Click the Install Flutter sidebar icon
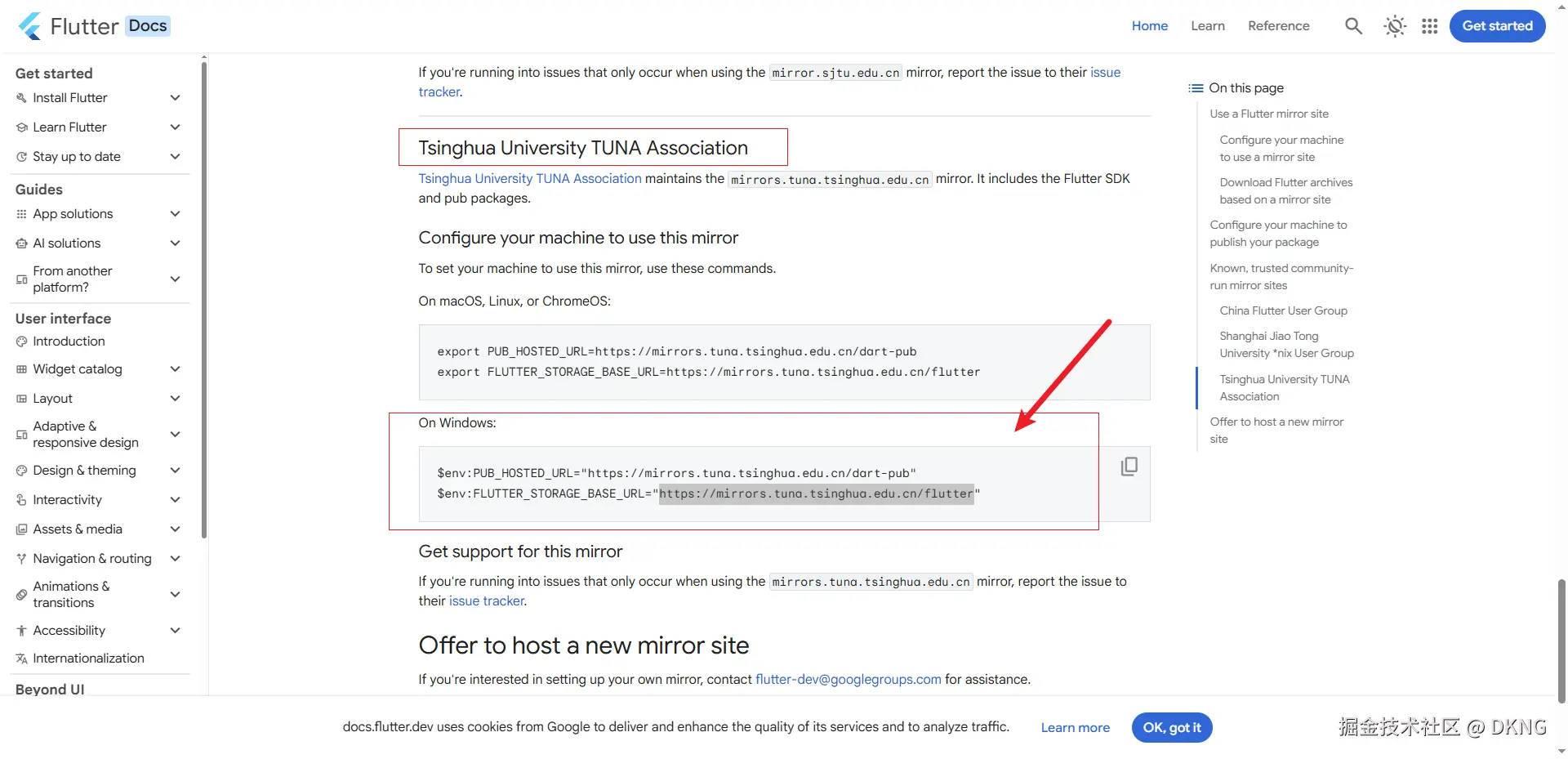 [21, 98]
